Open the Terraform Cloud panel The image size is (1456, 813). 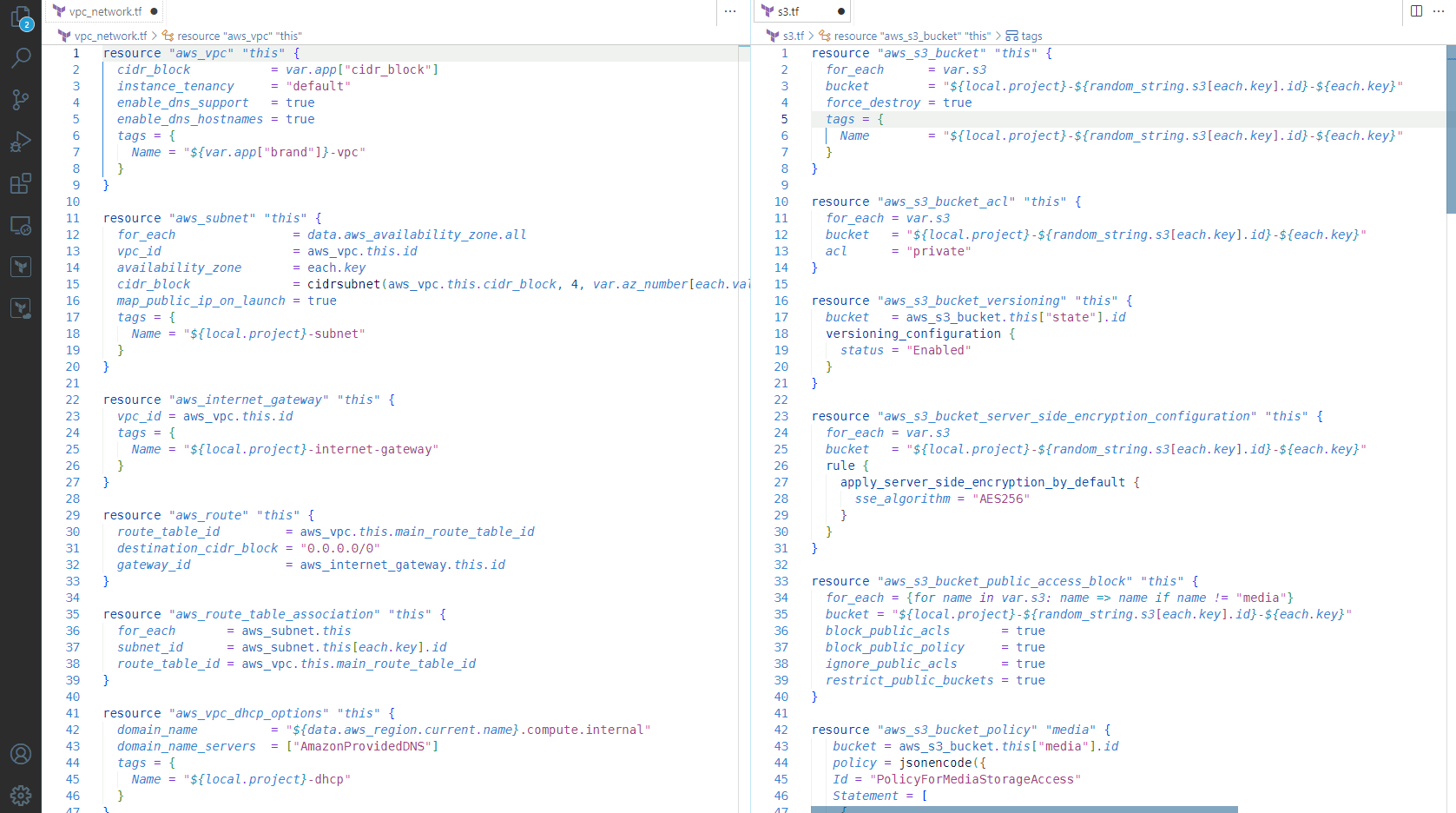[x=20, y=308]
